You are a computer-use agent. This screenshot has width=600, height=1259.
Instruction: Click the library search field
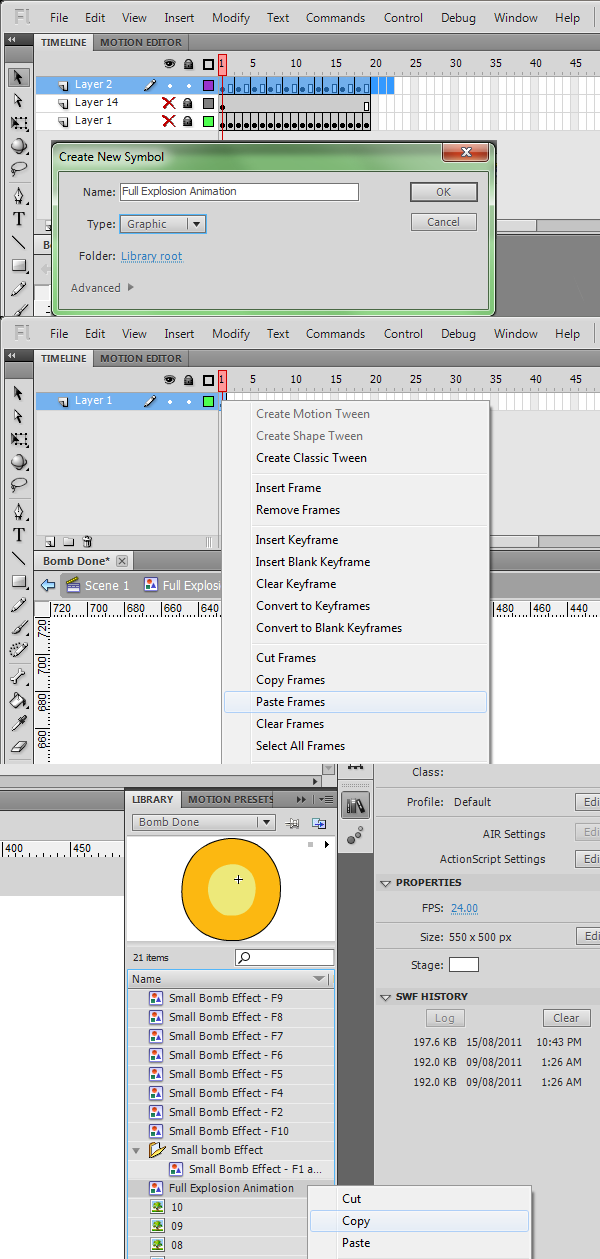pos(284,958)
